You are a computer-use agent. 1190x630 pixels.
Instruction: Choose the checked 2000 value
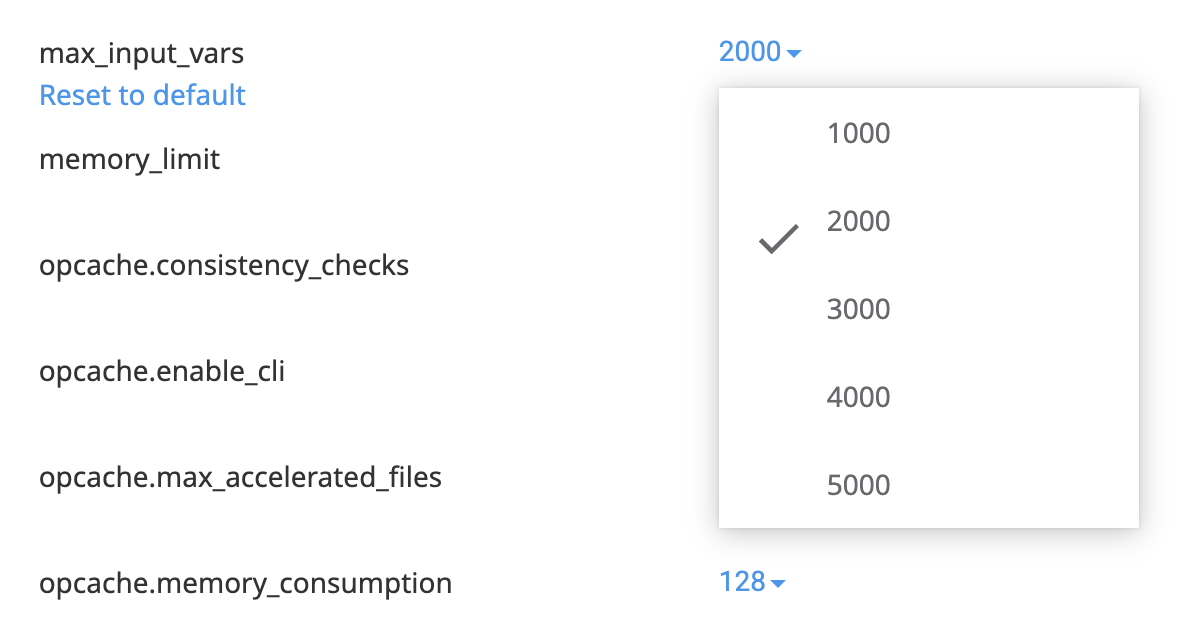(859, 221)
